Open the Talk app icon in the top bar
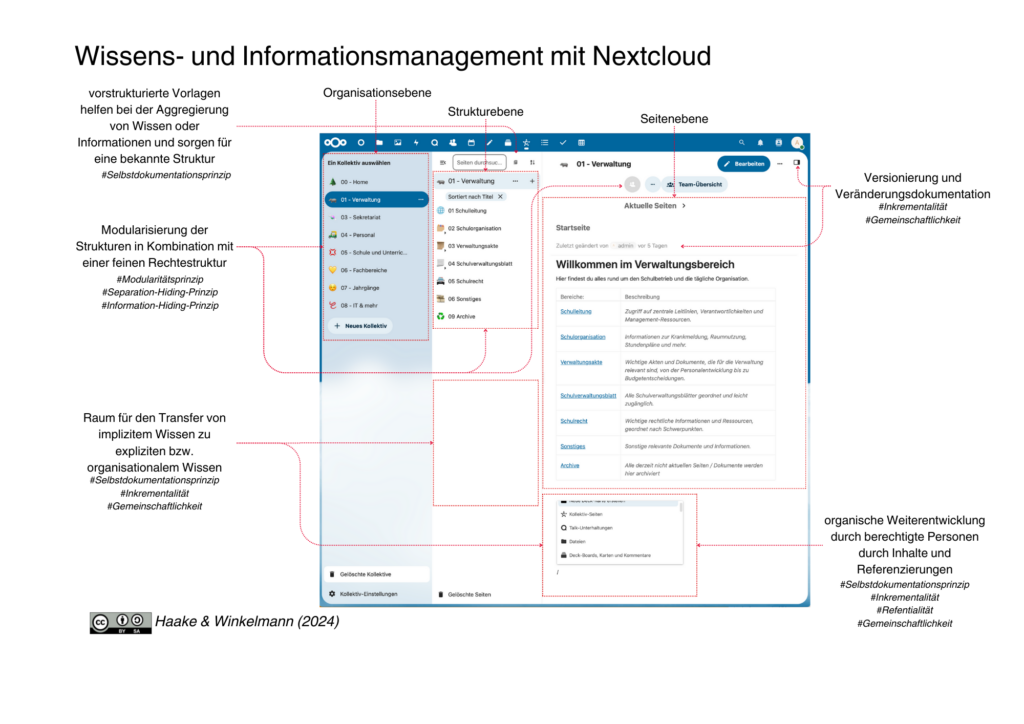Image resolution: width=1024 pixels, height=724 pixels. (434, 142)
